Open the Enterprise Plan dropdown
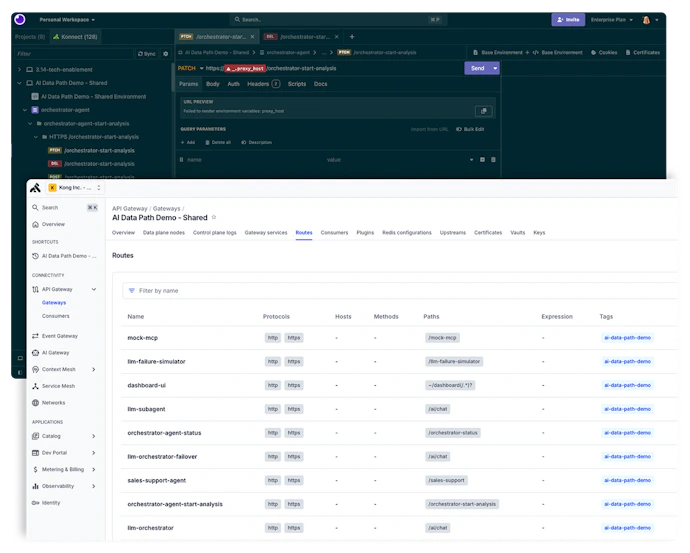This screenshot has height=553, width=690. (612, 20)
